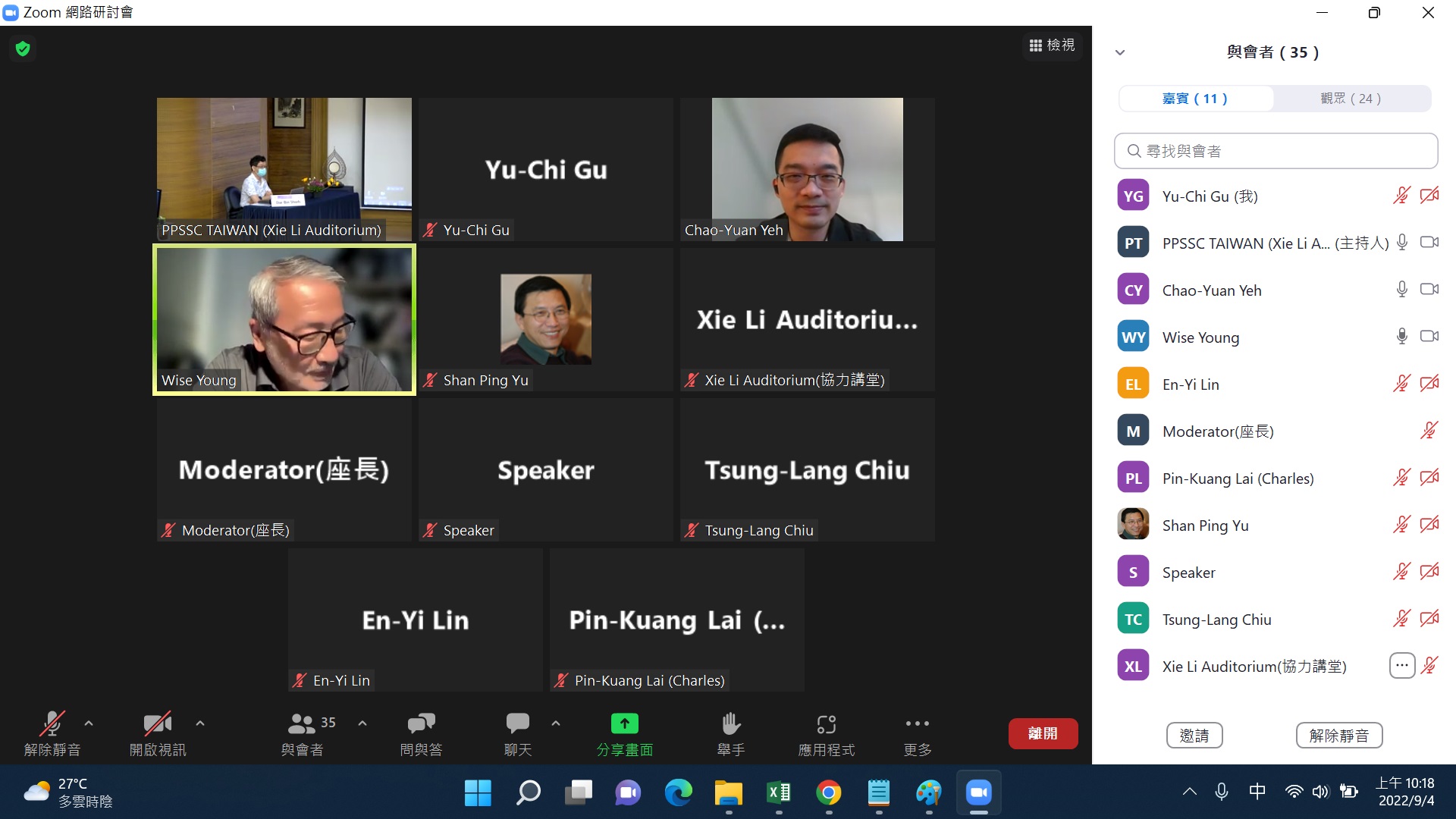This screenshot has height=819, width=1456.
Task: Select En-Yi Lin in participants list
Action: tap(1276, 384)
